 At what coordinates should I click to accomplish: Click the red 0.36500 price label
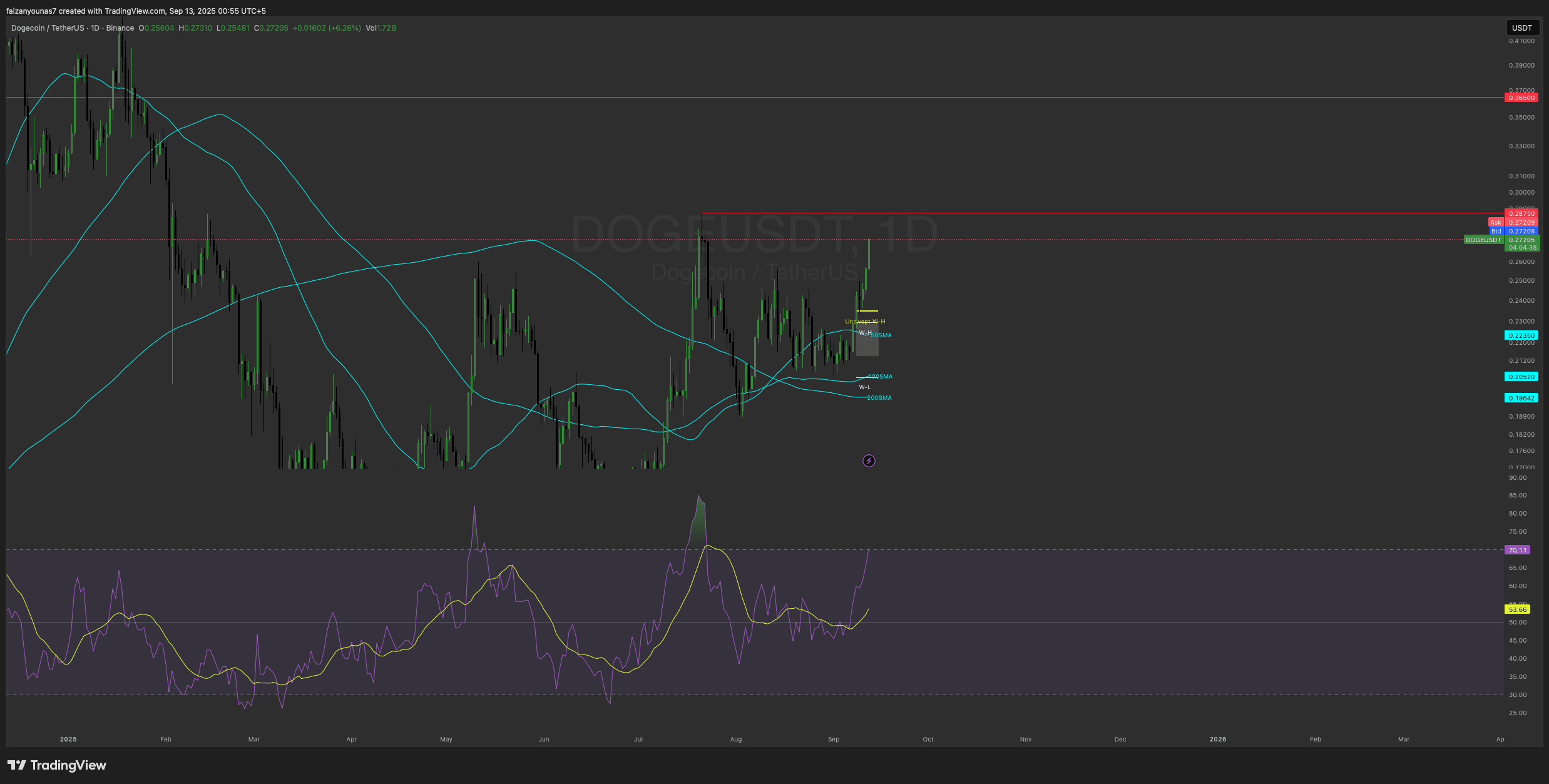(x=1521, y=98)
